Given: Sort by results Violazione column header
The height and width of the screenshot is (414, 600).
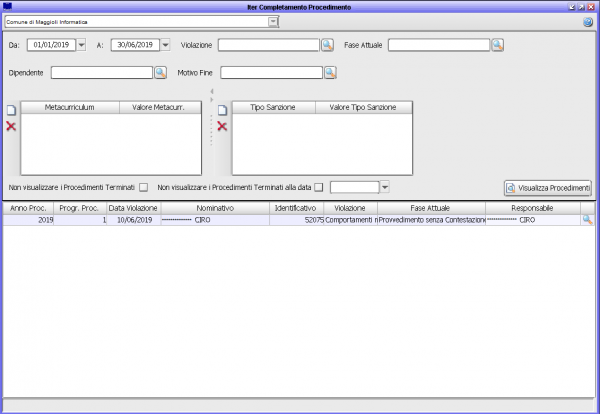Looking at the screenshot, I should click(351, 209).
